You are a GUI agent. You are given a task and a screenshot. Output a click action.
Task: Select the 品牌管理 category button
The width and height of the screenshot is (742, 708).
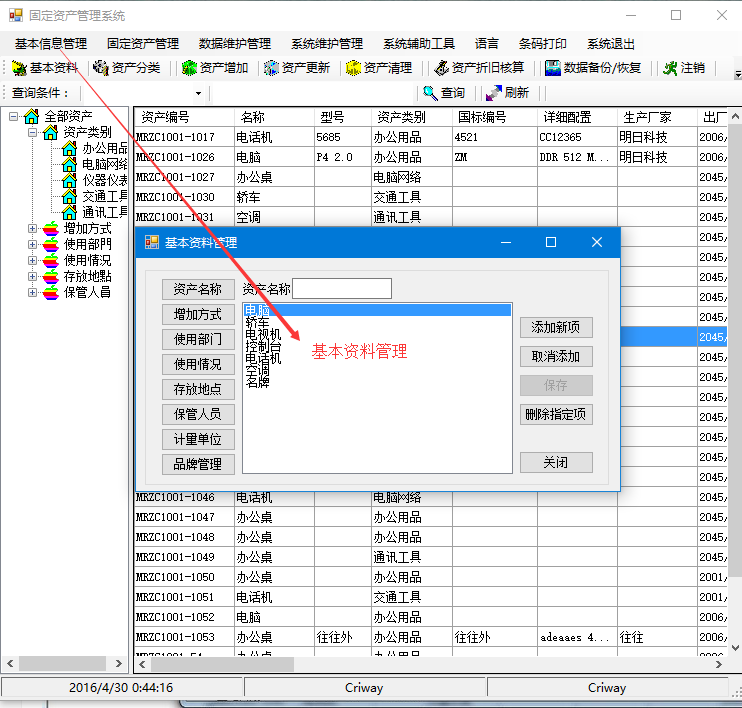click(x=197, y=464)
